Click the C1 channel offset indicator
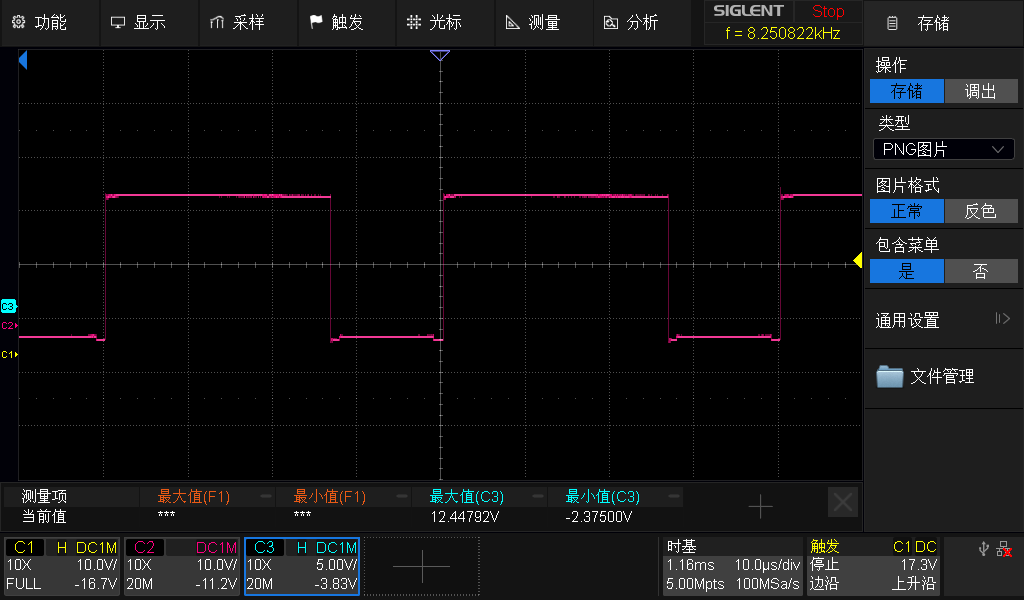The height and width of the screenshot is (600, 1024). [x=8, y=355]
